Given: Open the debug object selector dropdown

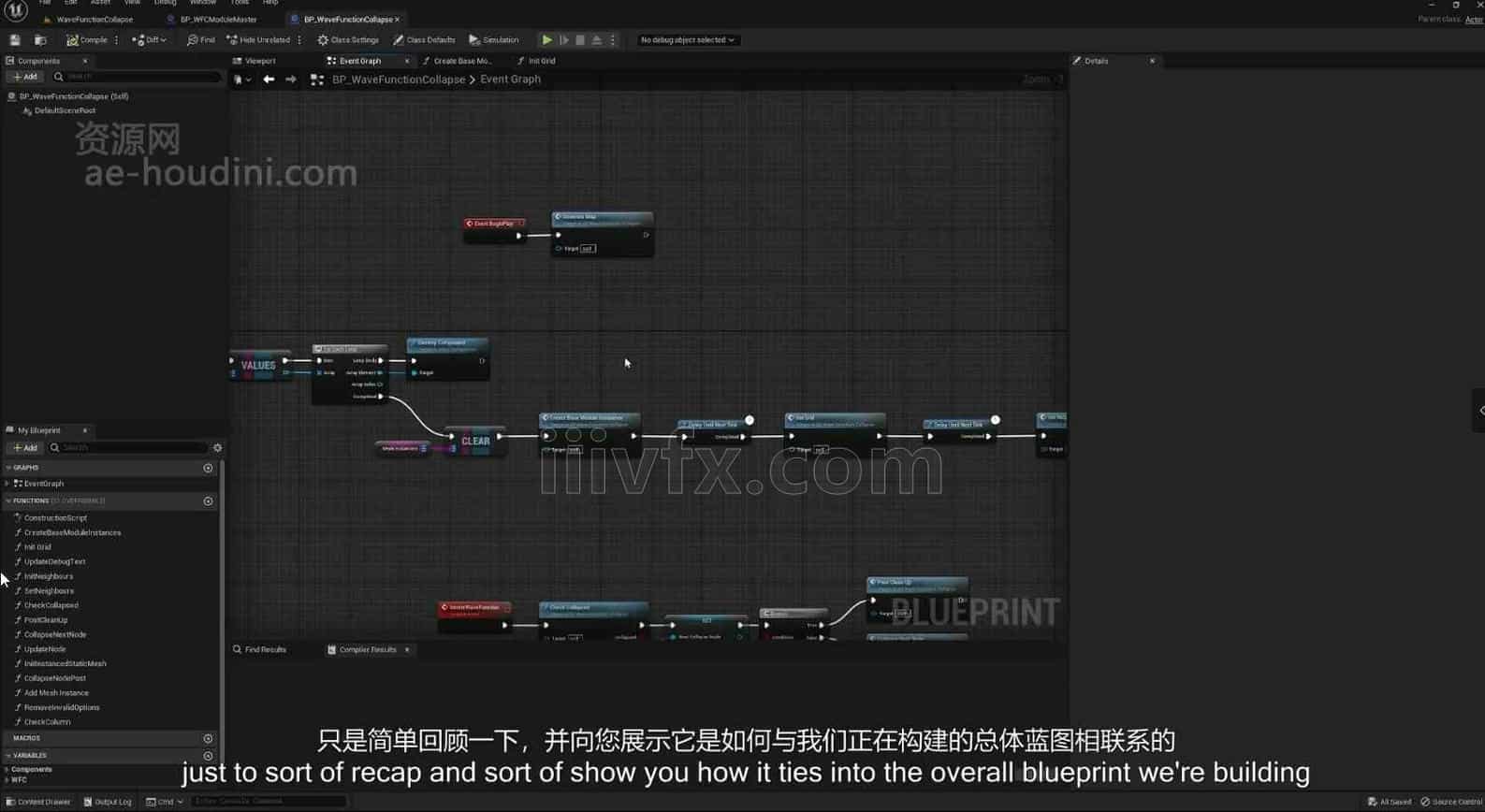Looking at the screenshot, I should click(687, 40).
